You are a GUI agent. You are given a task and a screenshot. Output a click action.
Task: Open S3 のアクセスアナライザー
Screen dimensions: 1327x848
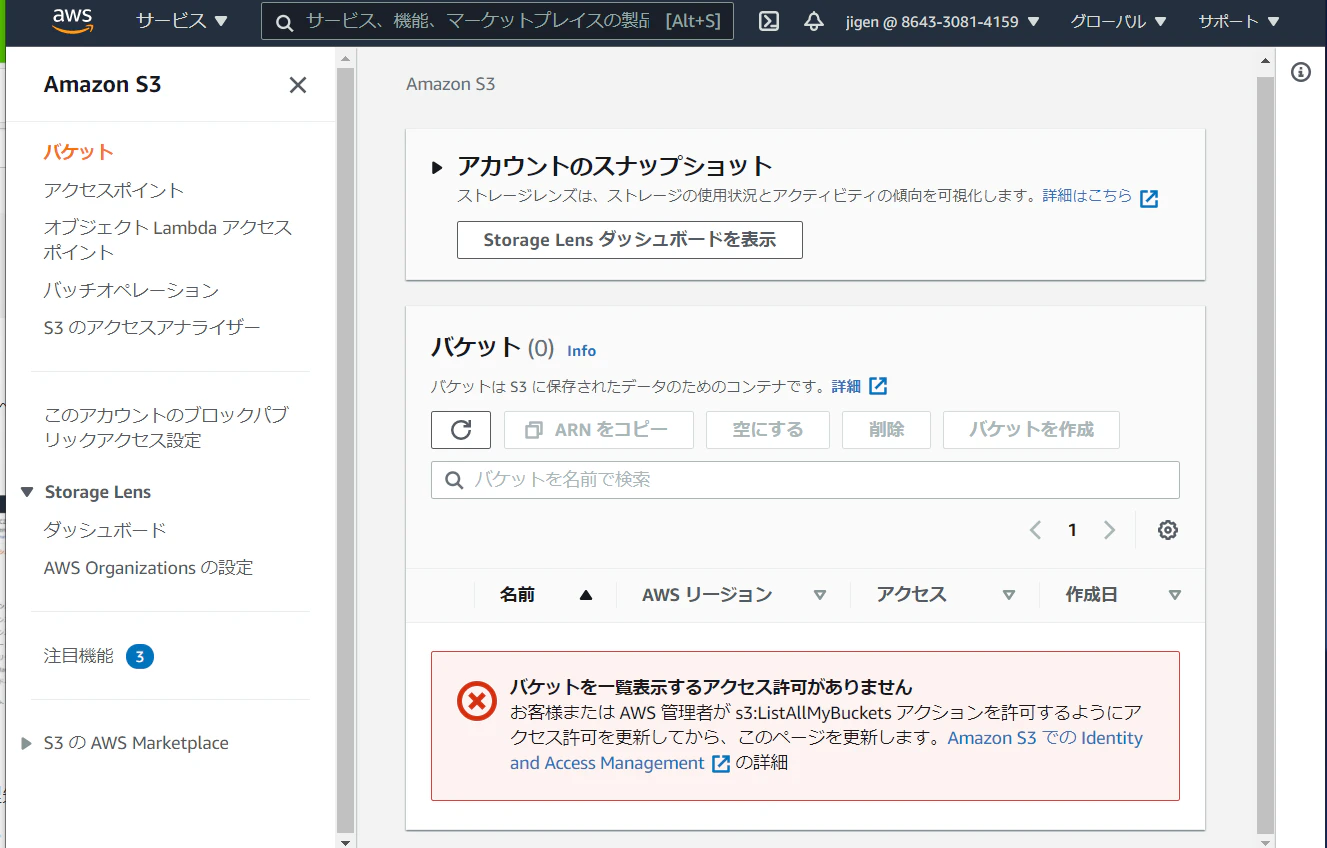pyautogui.click(x=152, y=327)
